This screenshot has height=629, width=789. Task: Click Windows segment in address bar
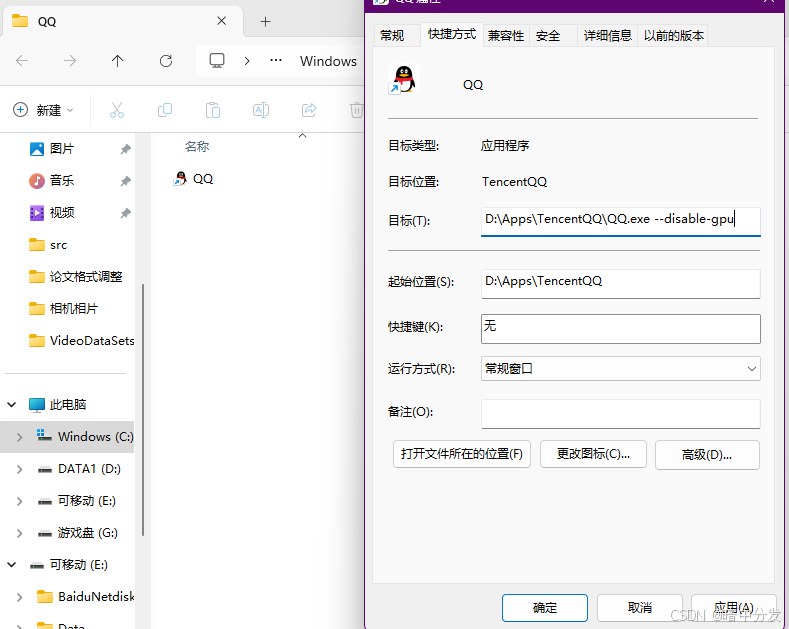[328, 61]
